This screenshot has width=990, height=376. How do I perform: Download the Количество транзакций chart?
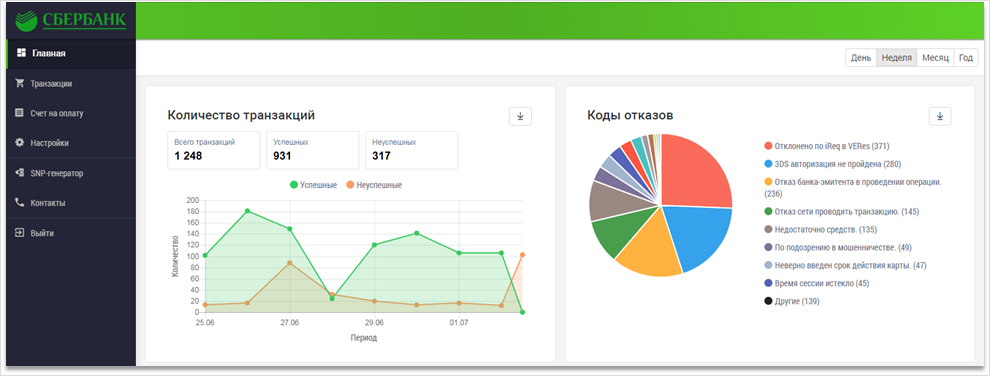[520, 116]
